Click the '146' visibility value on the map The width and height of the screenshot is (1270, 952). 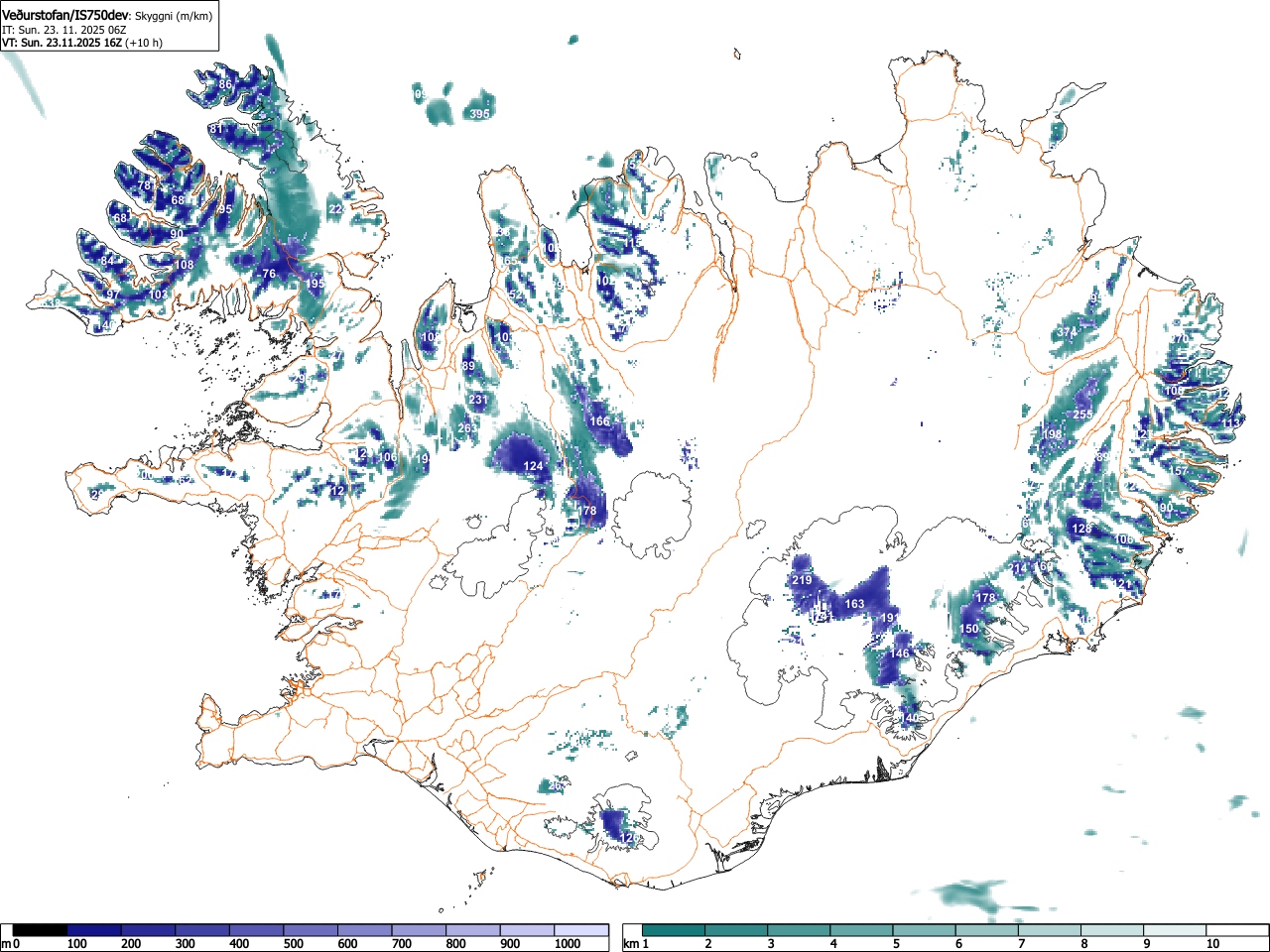click(x=900, y=654)
